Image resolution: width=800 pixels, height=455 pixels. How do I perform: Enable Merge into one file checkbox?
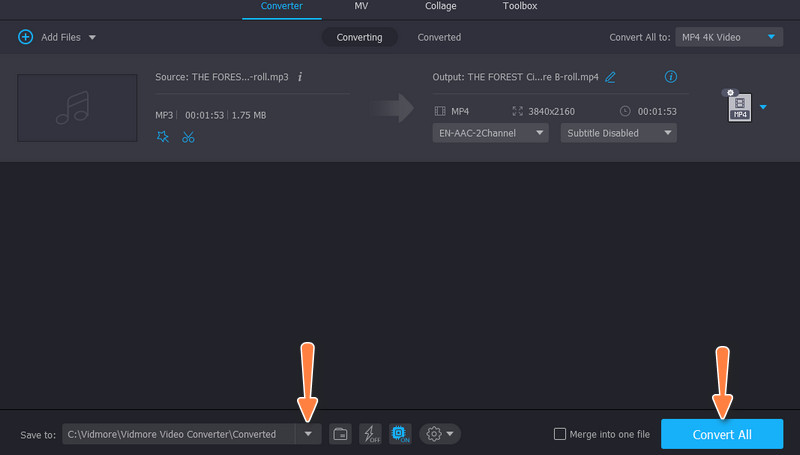point(561,434)
